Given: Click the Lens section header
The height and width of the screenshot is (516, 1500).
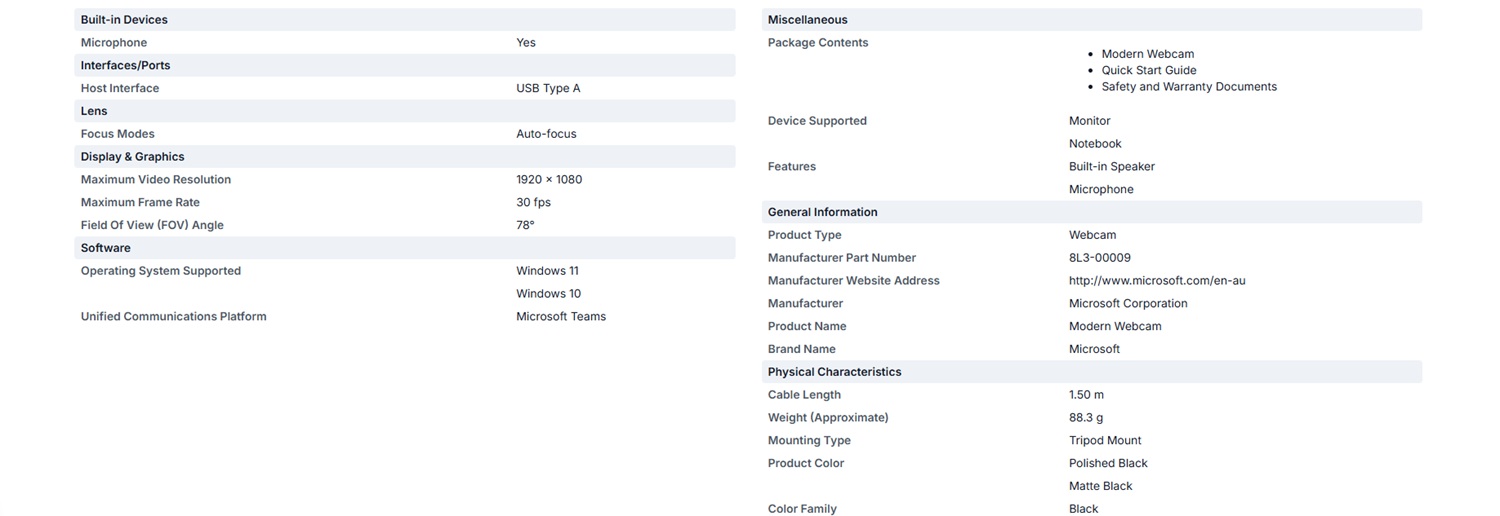Looking at the screenshot, I should [405, 111].
